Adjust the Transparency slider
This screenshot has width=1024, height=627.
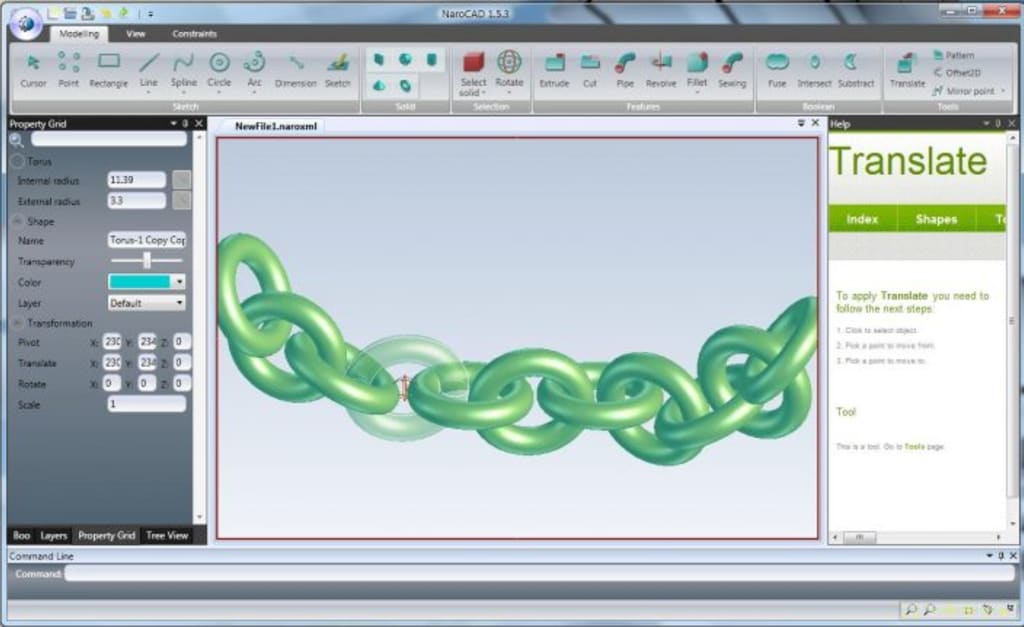[147, 261]
